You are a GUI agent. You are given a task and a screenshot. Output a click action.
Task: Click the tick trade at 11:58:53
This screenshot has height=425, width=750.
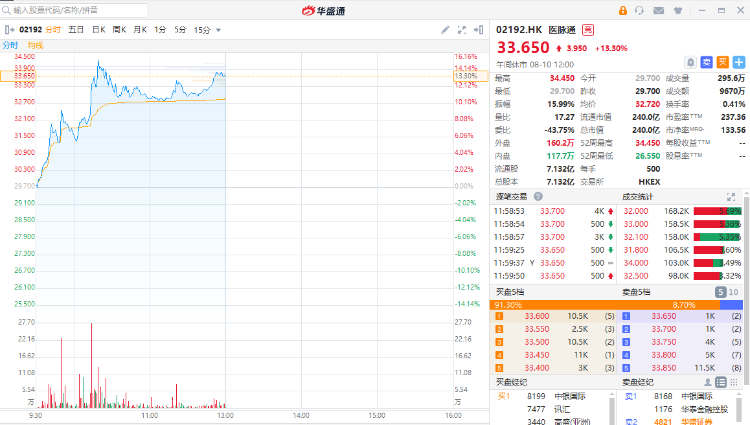coord(553,211)
